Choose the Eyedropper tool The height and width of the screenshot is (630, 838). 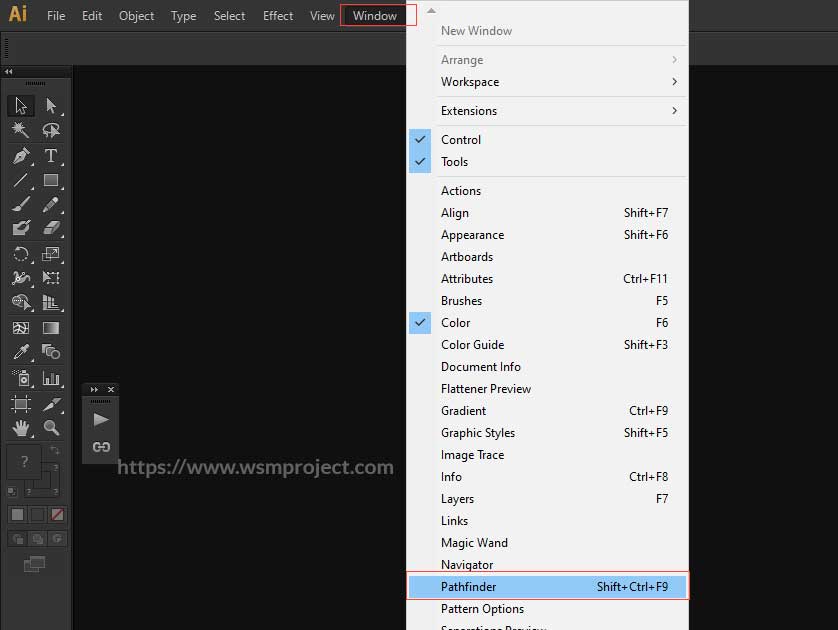(20, 351)
